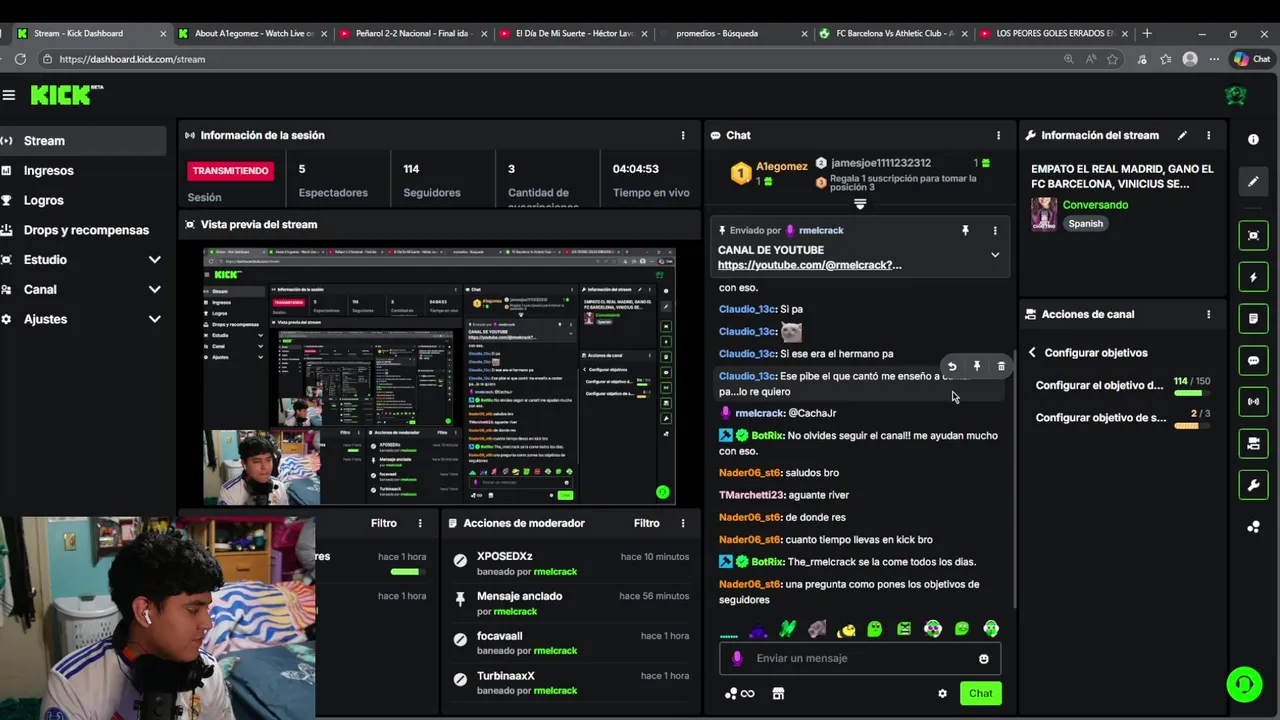Click the three-dots cluster icon in right sidebar
The height and width of the screenshot is (720, 1280).
[x=1253, y=527]
